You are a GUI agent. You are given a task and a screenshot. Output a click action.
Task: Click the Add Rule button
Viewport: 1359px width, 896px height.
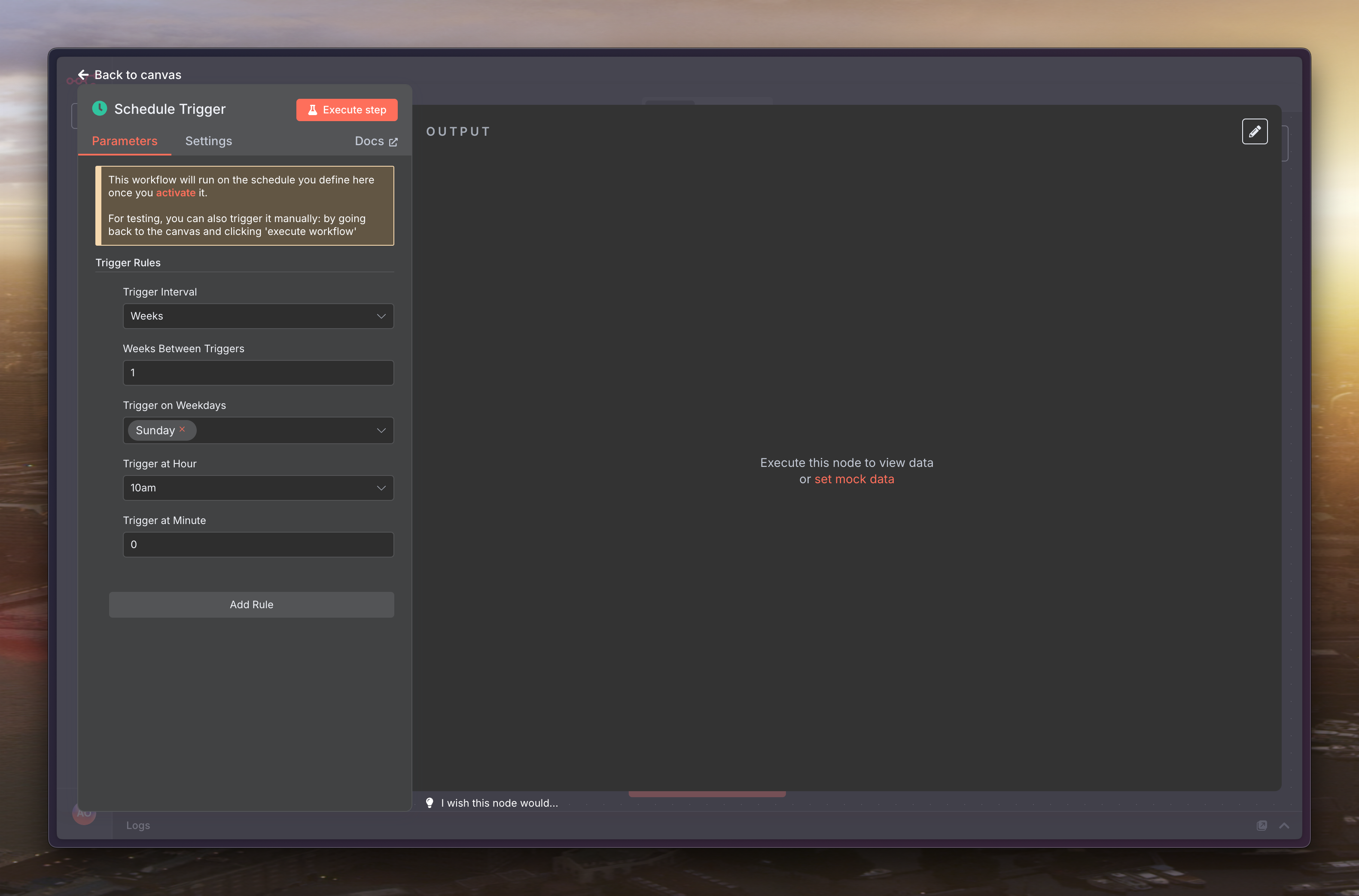pyautogui.click(x=251, y=605)
